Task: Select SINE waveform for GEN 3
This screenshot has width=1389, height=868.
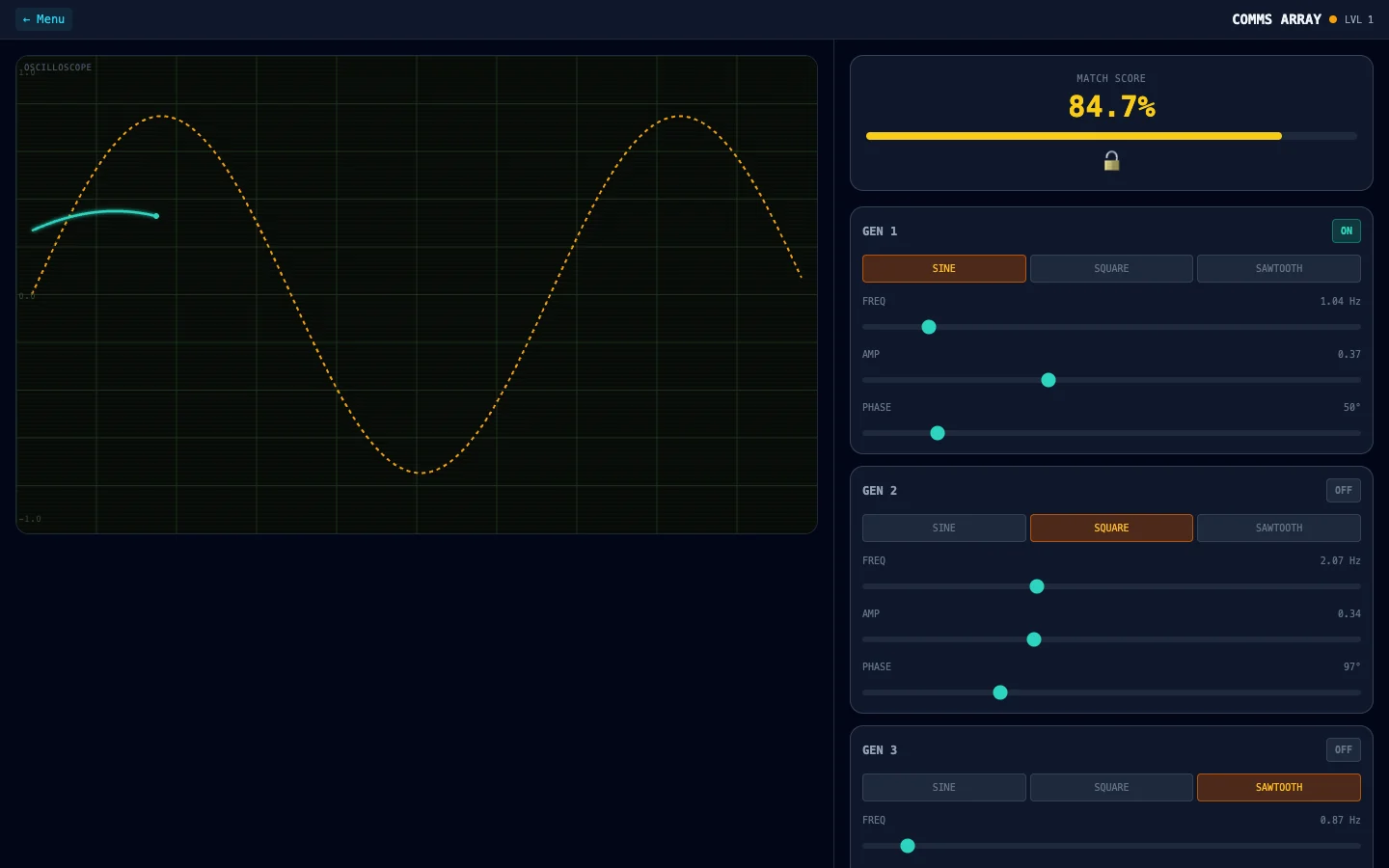Action: [x=943, y=787]
